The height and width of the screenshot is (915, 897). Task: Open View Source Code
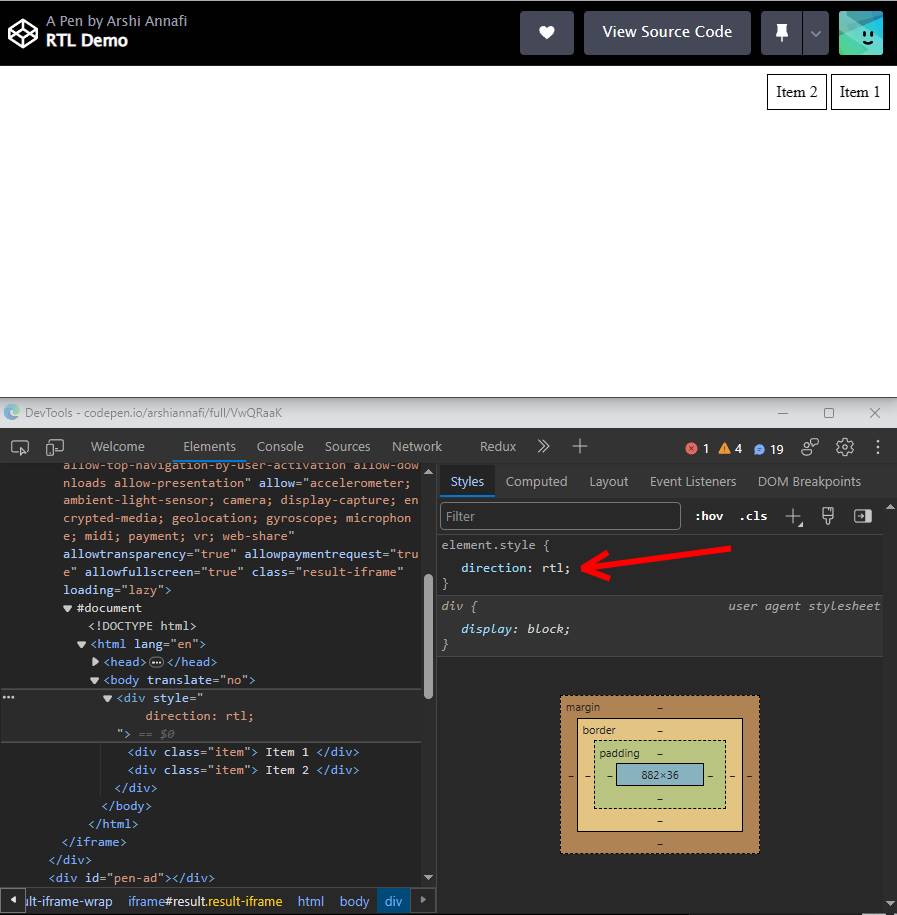tap(667, 33)
